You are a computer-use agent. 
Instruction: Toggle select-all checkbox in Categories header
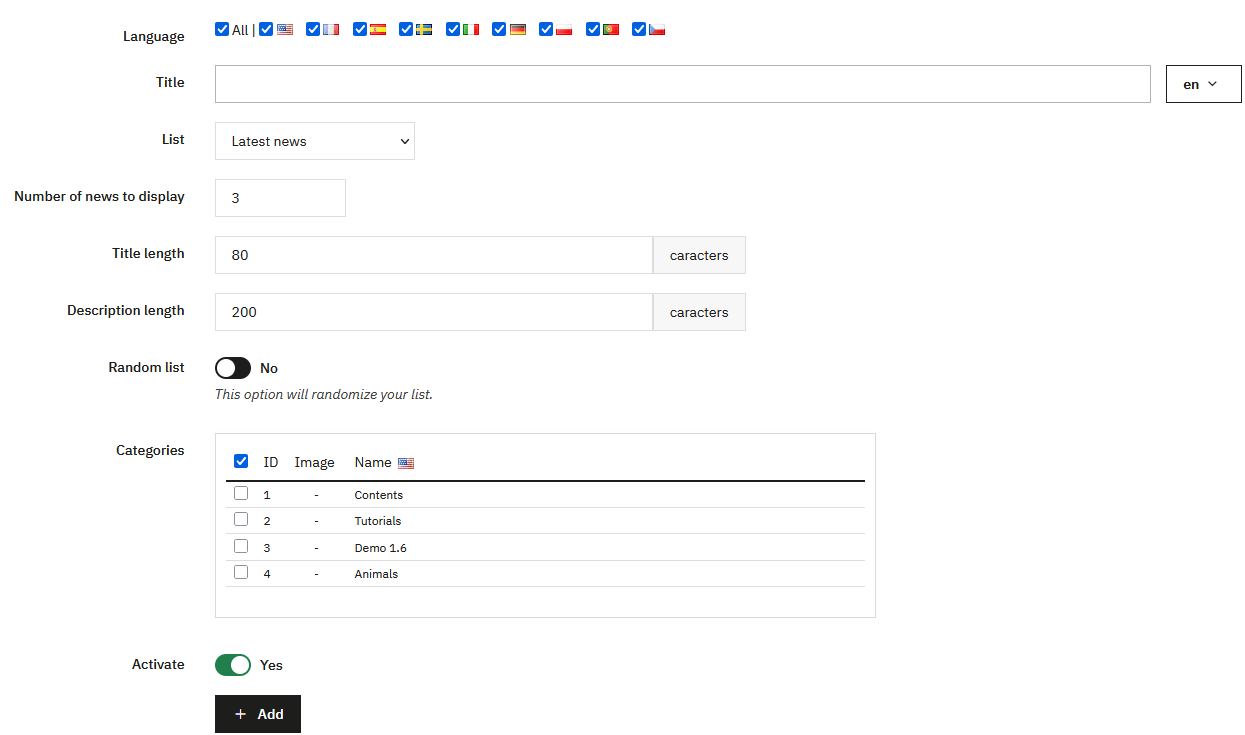pyautogui.click(x=241, y=461)
